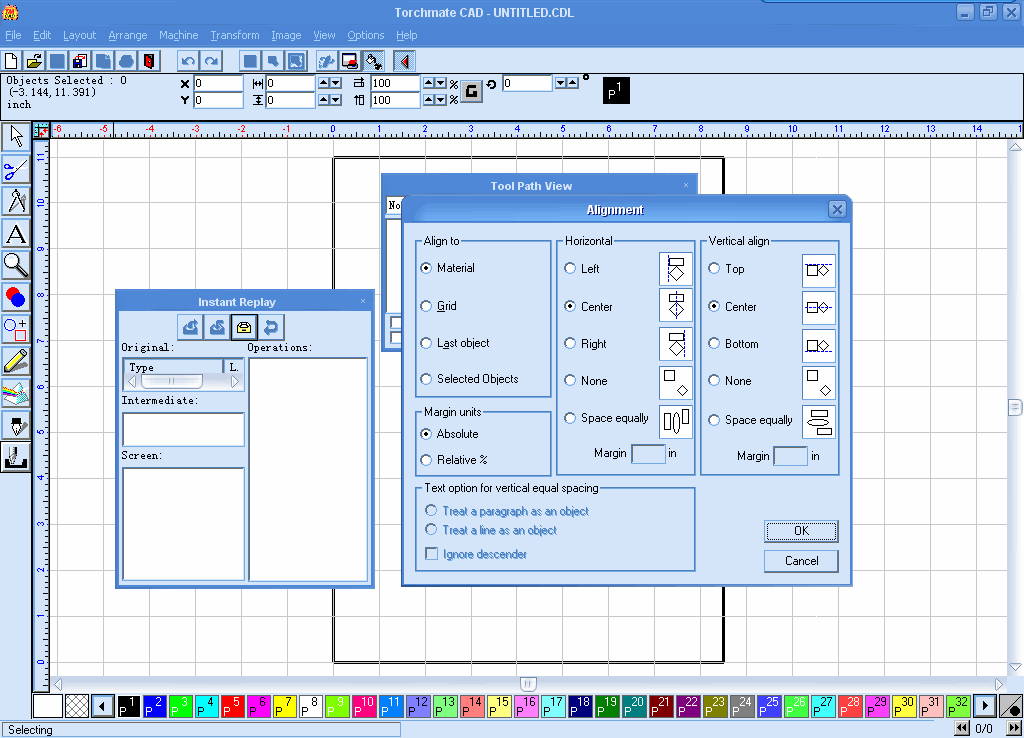Select Grid in Align to group
This screenshot has height=738, width=1024.
pyautogui.click(x=439, y=306)
